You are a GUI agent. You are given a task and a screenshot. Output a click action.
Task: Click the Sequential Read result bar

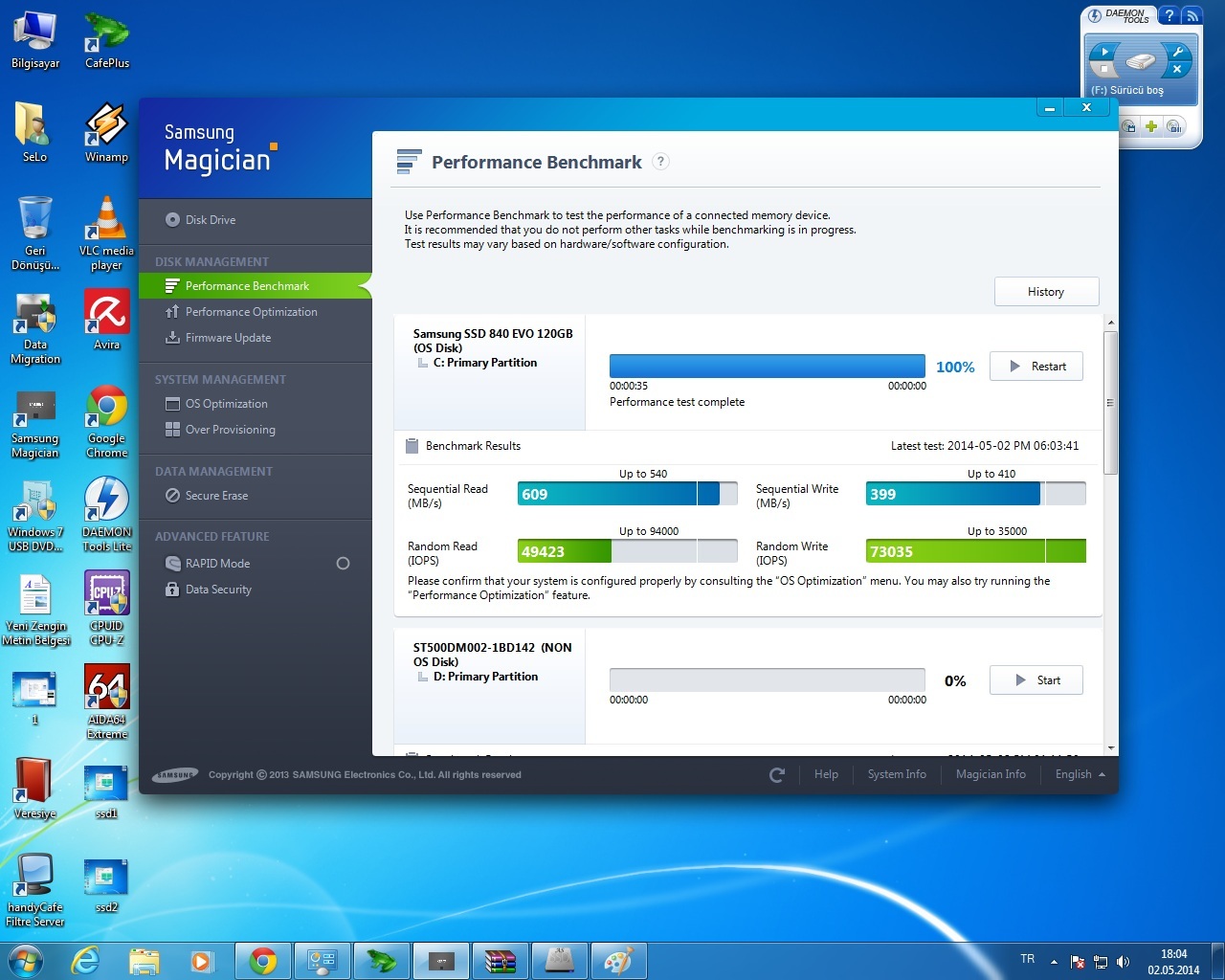coord(628,494)
